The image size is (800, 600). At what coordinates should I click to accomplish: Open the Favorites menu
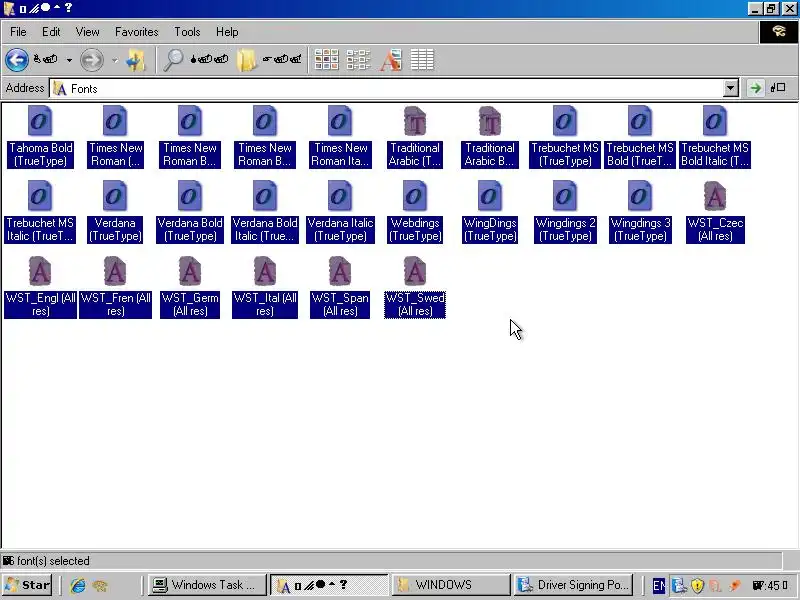137,32
